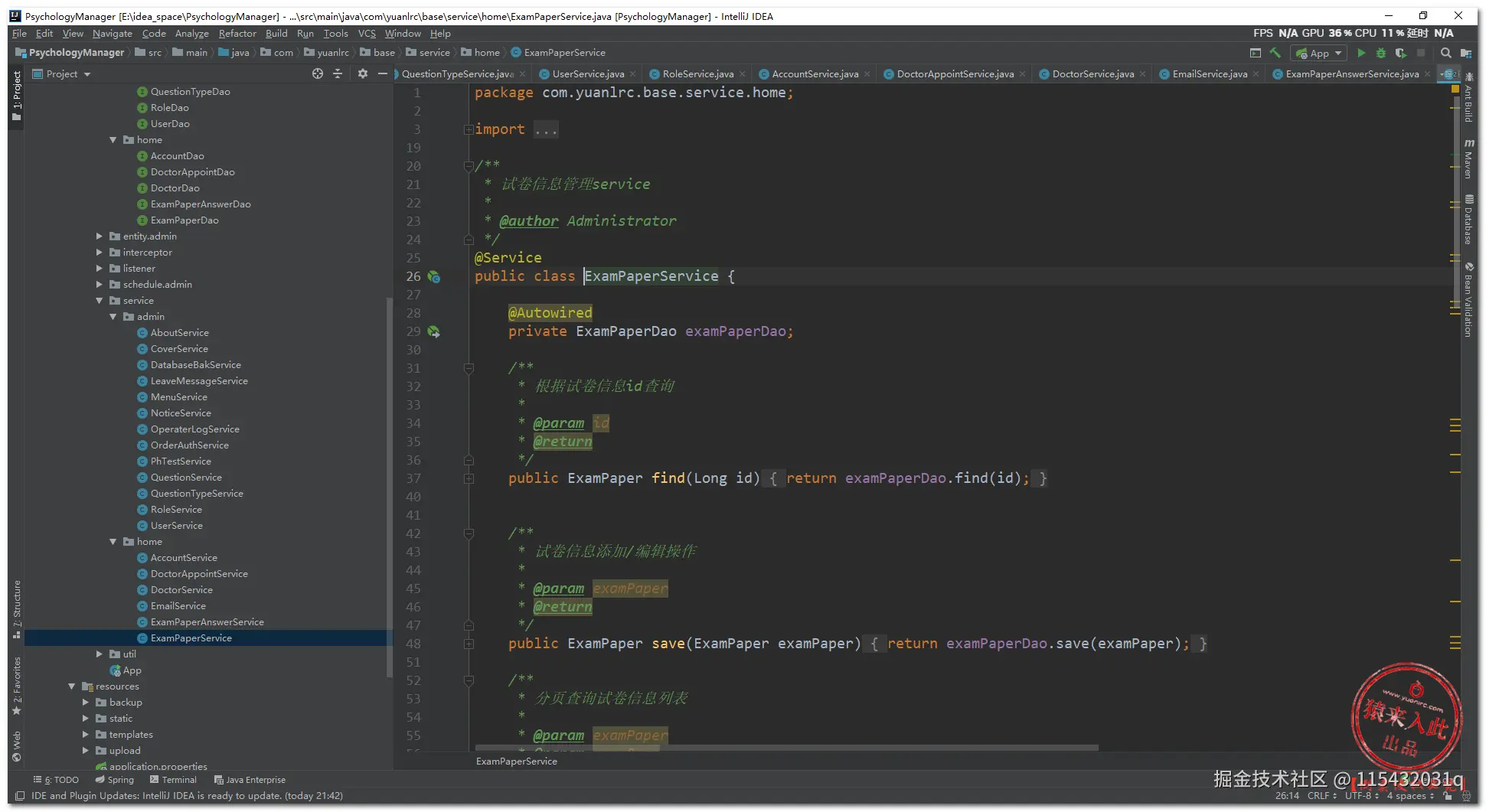Image resolution: width=1486 pixels, height=812 pixels.
Task: Open the App run configuration dropdown
Action: (1319, 53)
